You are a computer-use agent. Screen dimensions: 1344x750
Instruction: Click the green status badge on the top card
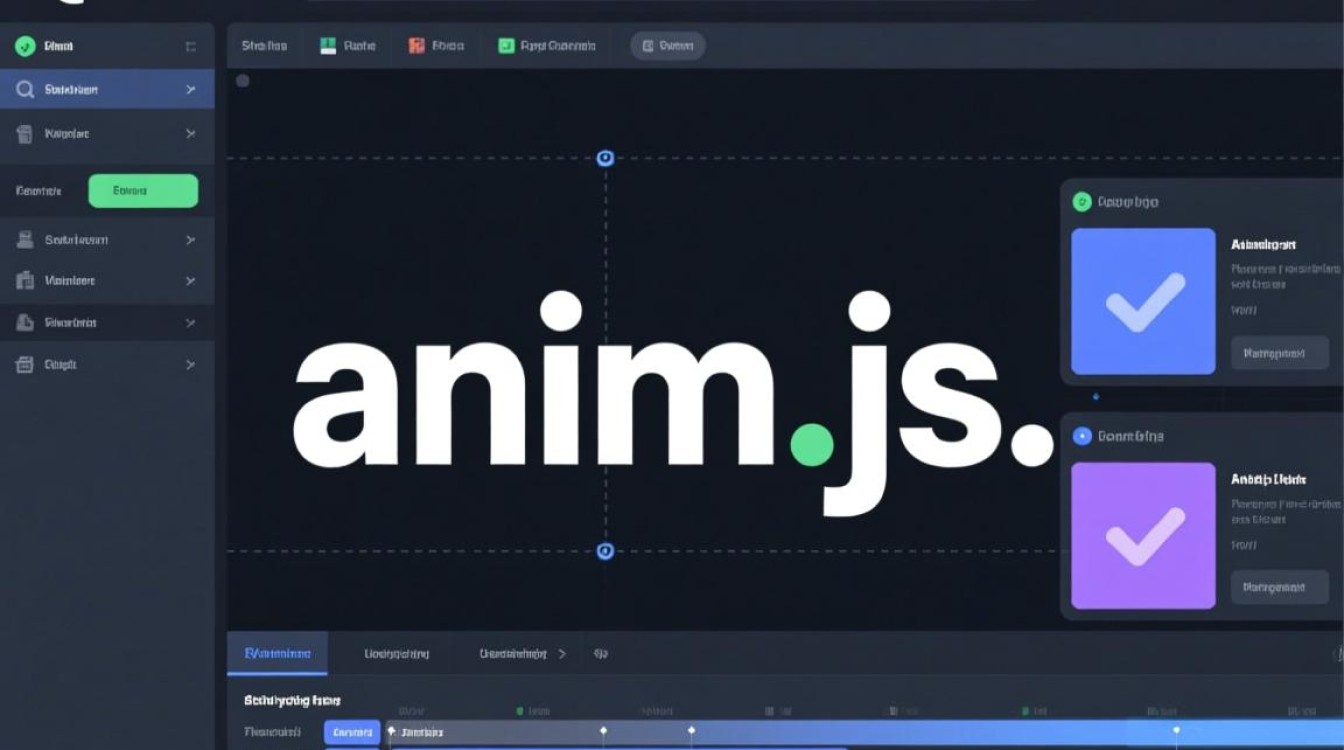[1082, 202]
